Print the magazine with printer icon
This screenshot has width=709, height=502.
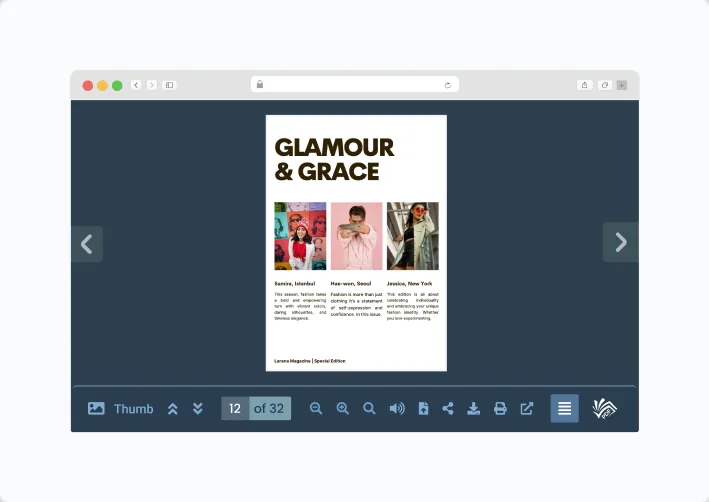coord(500,408)
